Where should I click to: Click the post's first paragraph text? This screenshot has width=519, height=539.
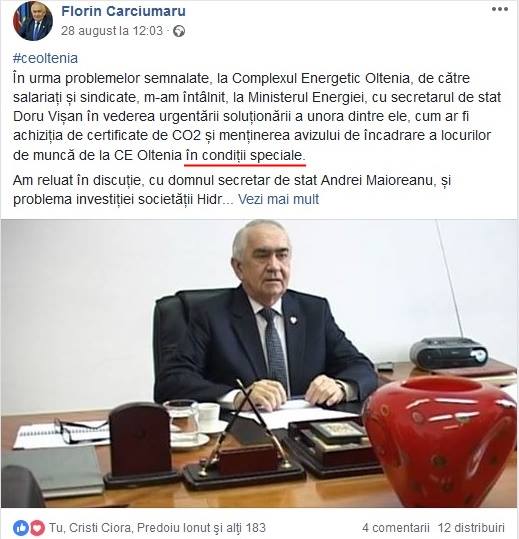(257, 117)
